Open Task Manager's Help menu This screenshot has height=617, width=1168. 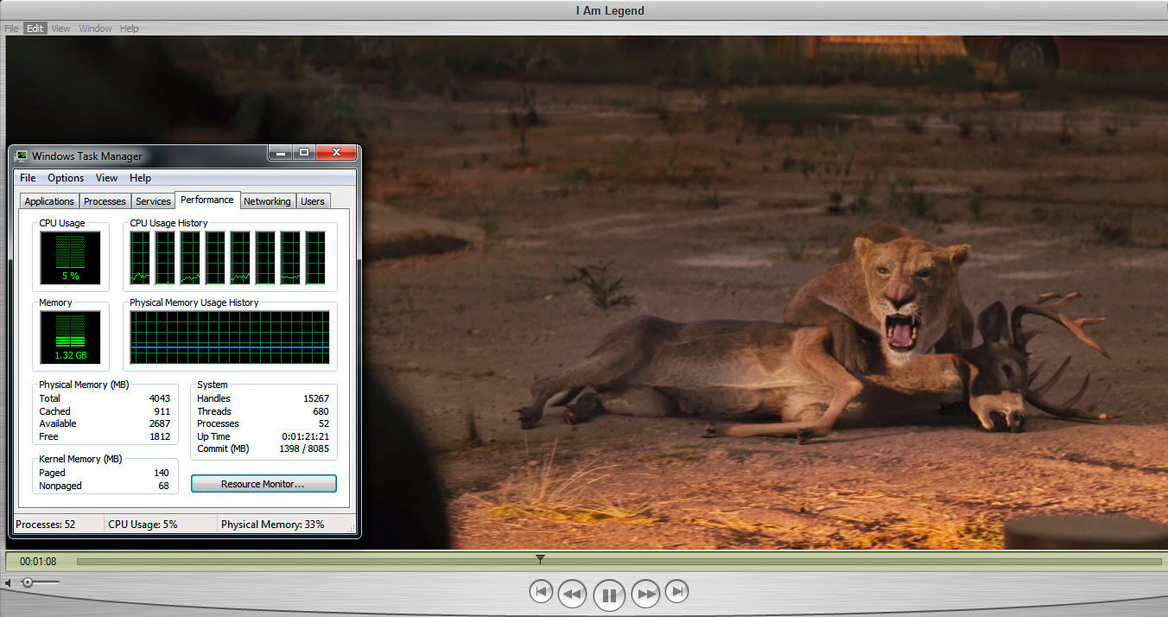coord(140,178)
